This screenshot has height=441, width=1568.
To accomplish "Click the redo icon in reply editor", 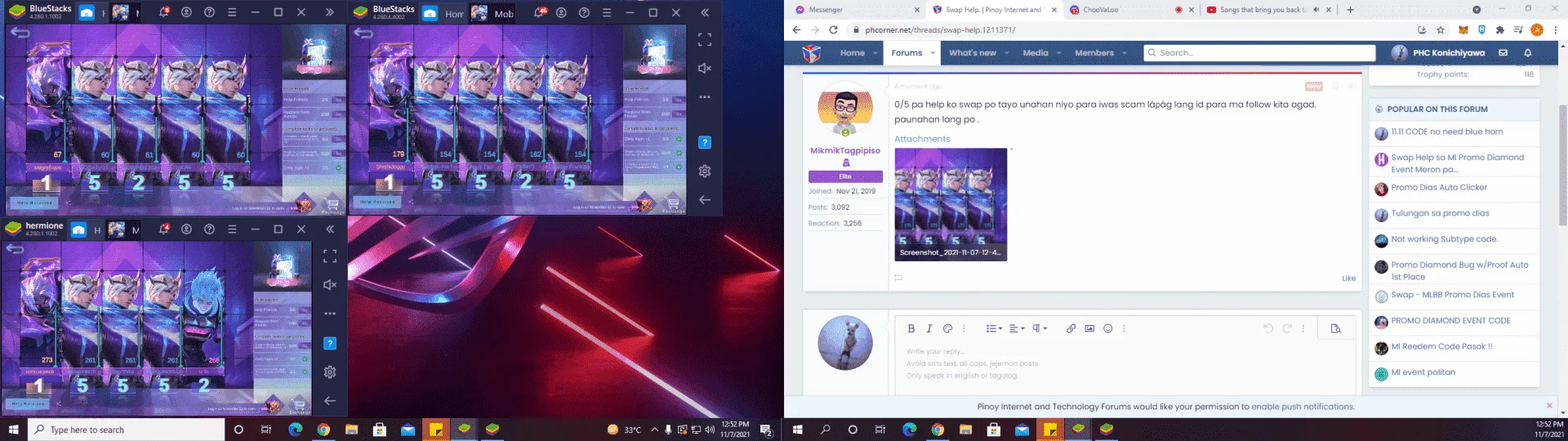I will pos(1287,328).
